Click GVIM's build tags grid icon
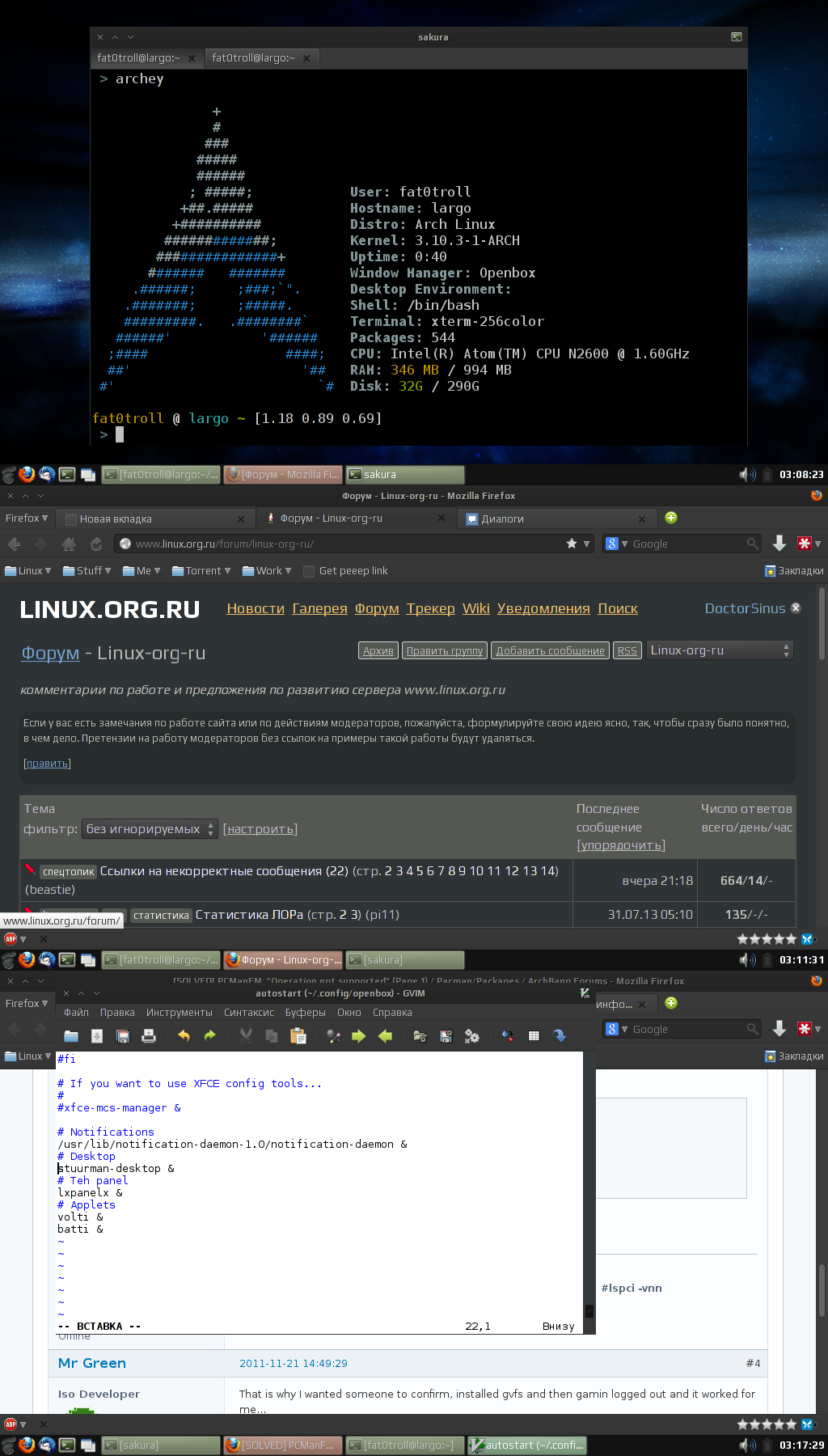The height and width of the screenshot is (1456, 828). pyautogui.click(x=534, y=1035)
